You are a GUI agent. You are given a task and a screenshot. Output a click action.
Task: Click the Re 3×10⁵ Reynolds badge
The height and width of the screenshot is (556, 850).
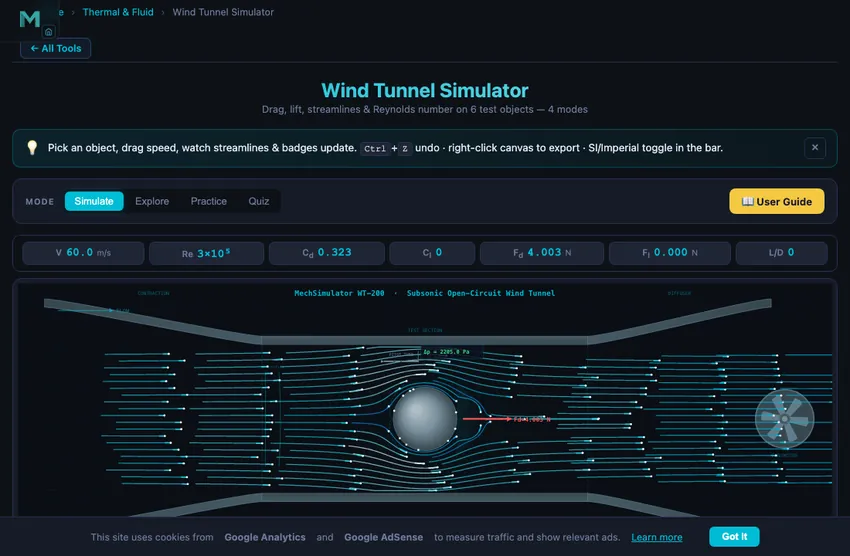(x=206, y=253)
